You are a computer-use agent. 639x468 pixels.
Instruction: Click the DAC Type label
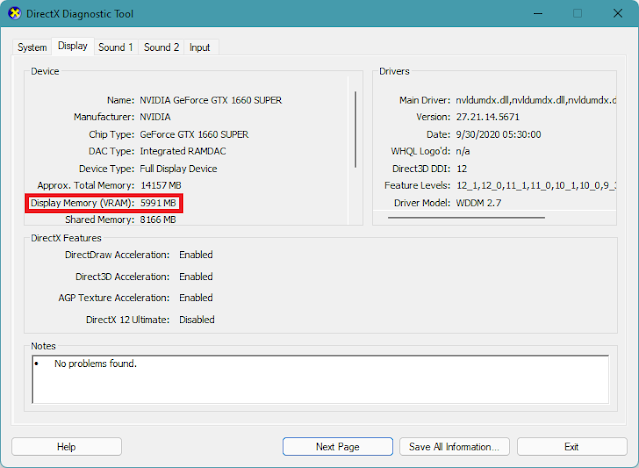click(111, 151)
